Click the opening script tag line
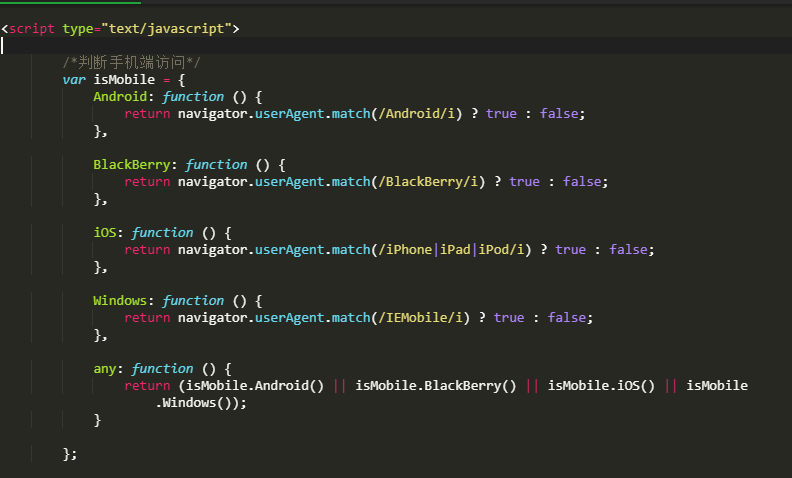792x478 pixels. pos(120,29)
